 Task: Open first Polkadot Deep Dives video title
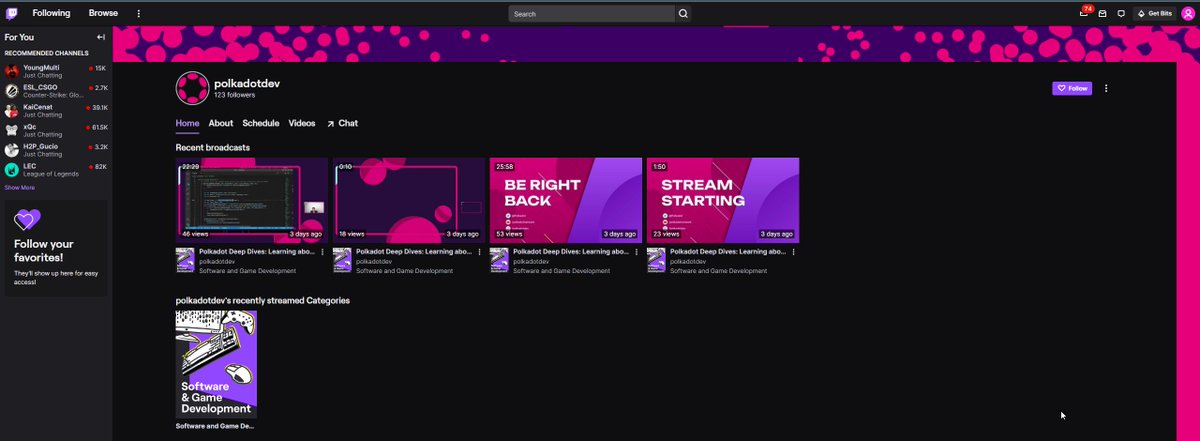coord(257,252)
